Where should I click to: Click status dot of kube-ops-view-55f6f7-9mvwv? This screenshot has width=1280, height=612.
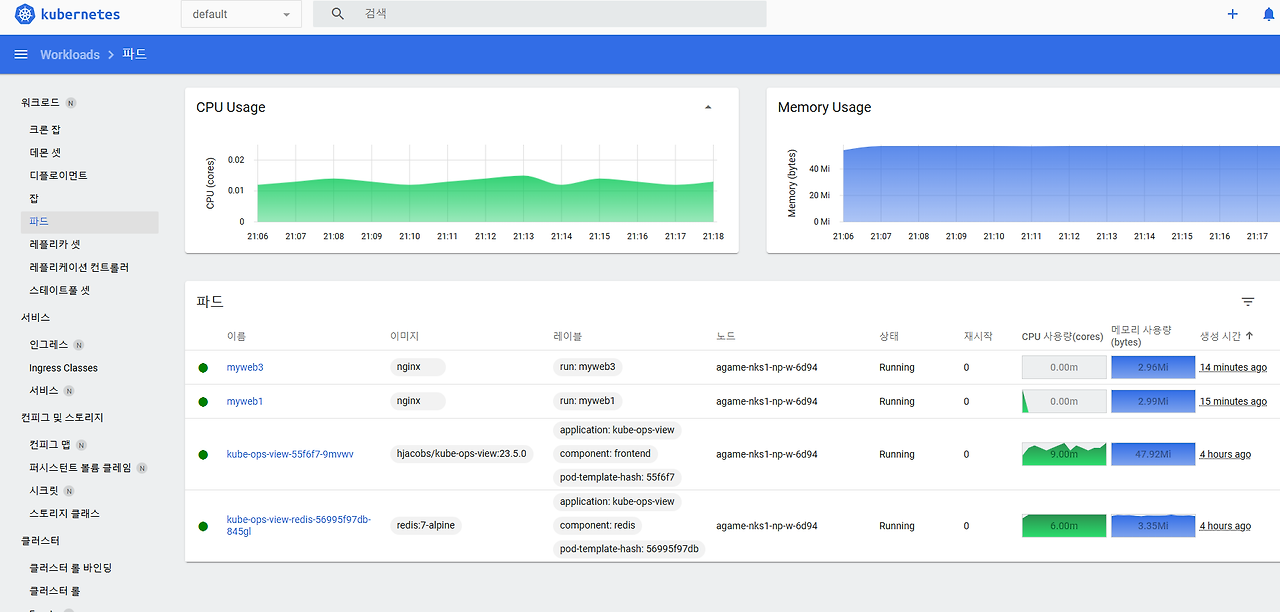(x=203, y=454)
